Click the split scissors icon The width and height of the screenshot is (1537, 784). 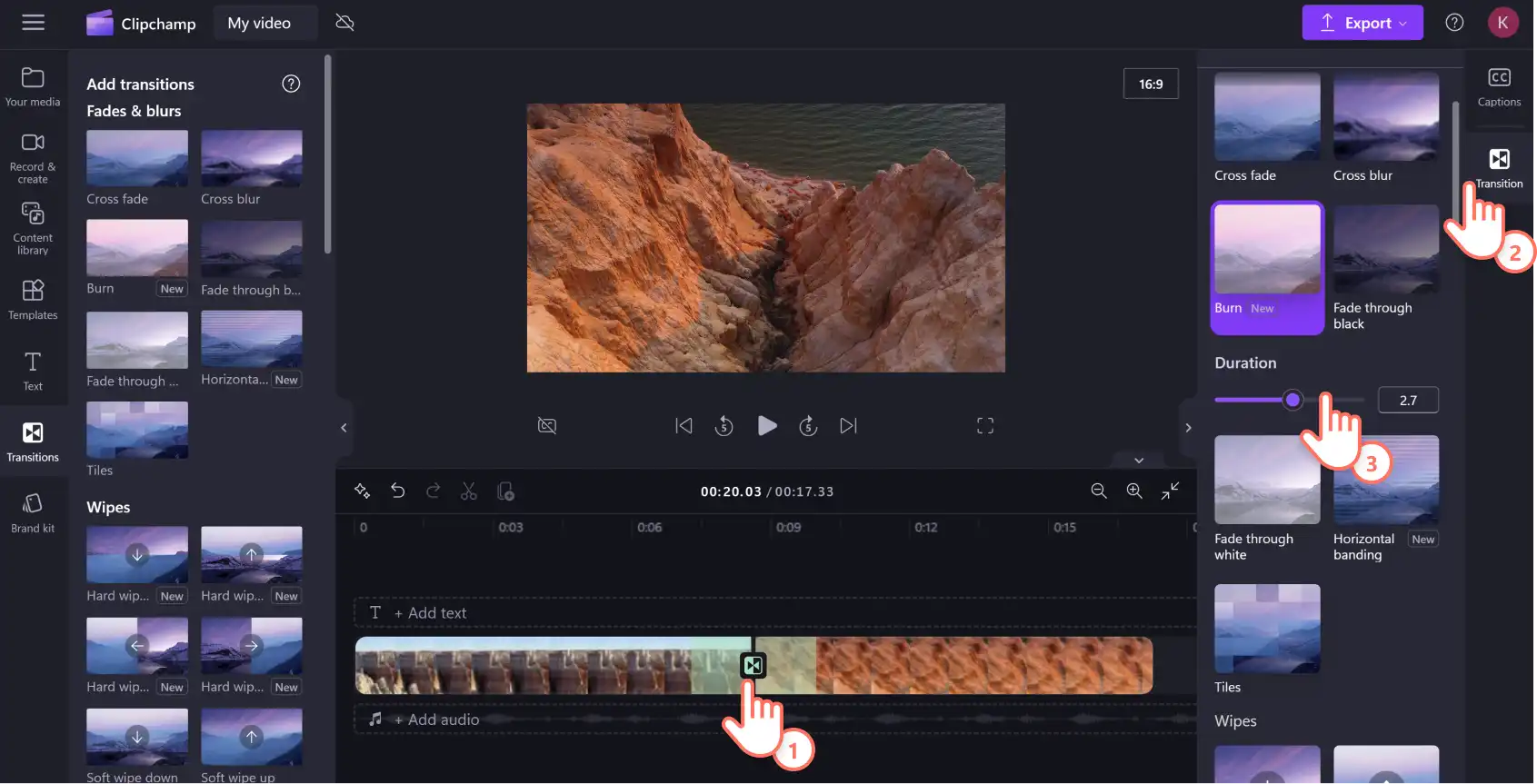(x=469, y=491)
